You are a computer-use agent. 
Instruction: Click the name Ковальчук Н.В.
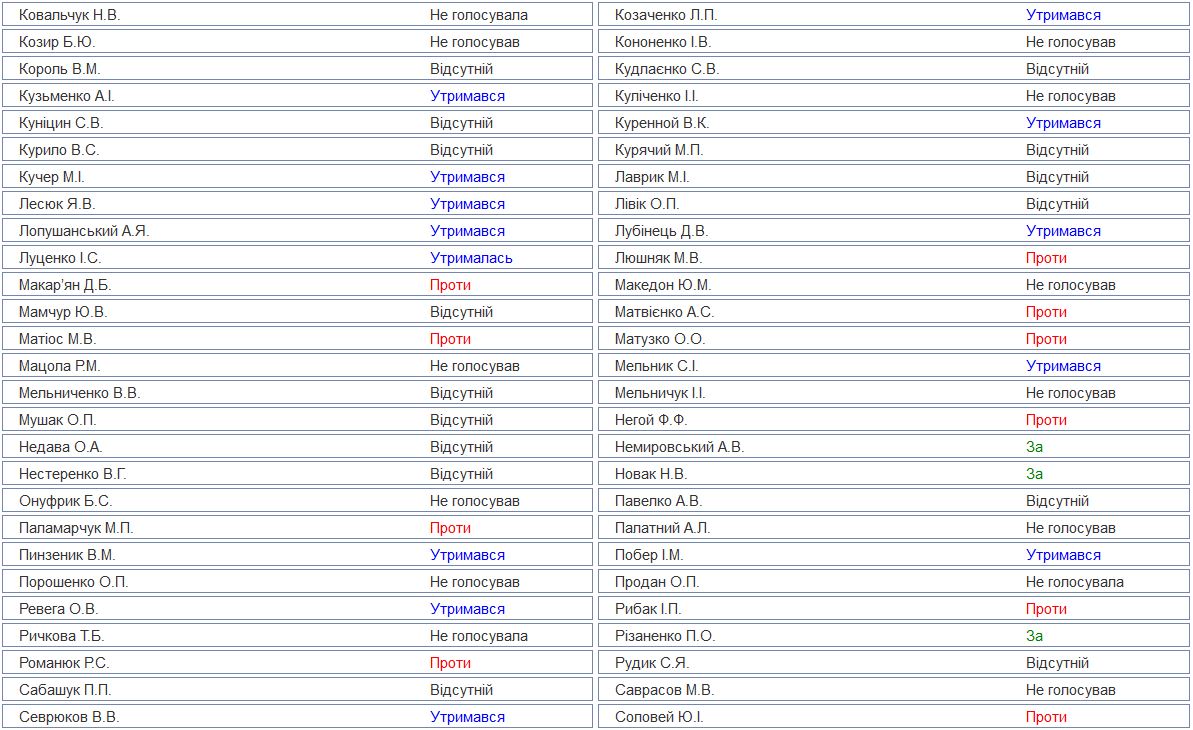tap(69, 15)
